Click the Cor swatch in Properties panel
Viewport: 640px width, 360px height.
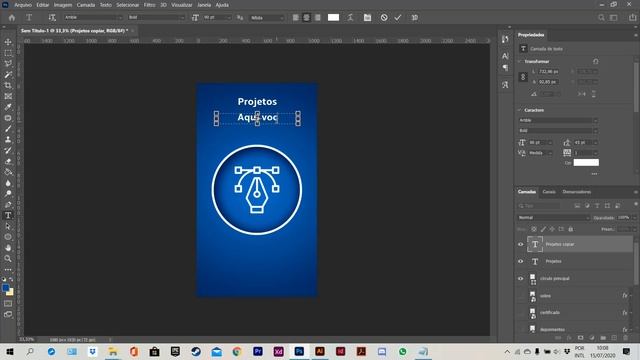586,162
